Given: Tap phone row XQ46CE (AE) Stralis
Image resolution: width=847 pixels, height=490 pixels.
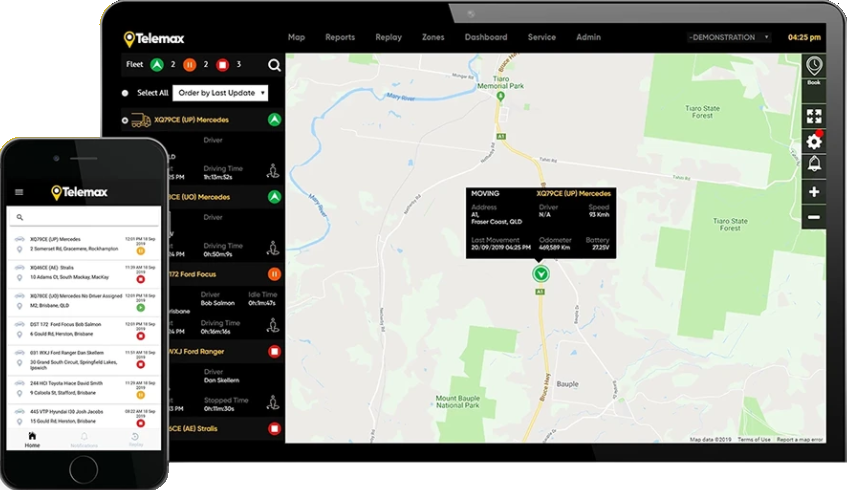Looking at the screenshot, I should 84,273.
